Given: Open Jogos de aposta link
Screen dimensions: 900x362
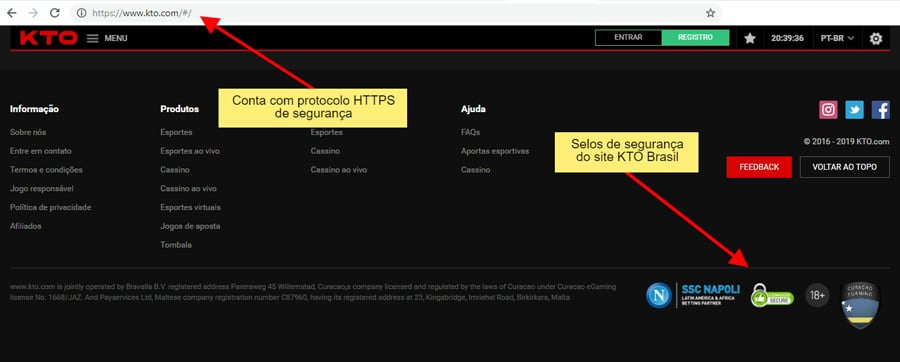Looking at the screenshot, I should click(x=190, y=226).
